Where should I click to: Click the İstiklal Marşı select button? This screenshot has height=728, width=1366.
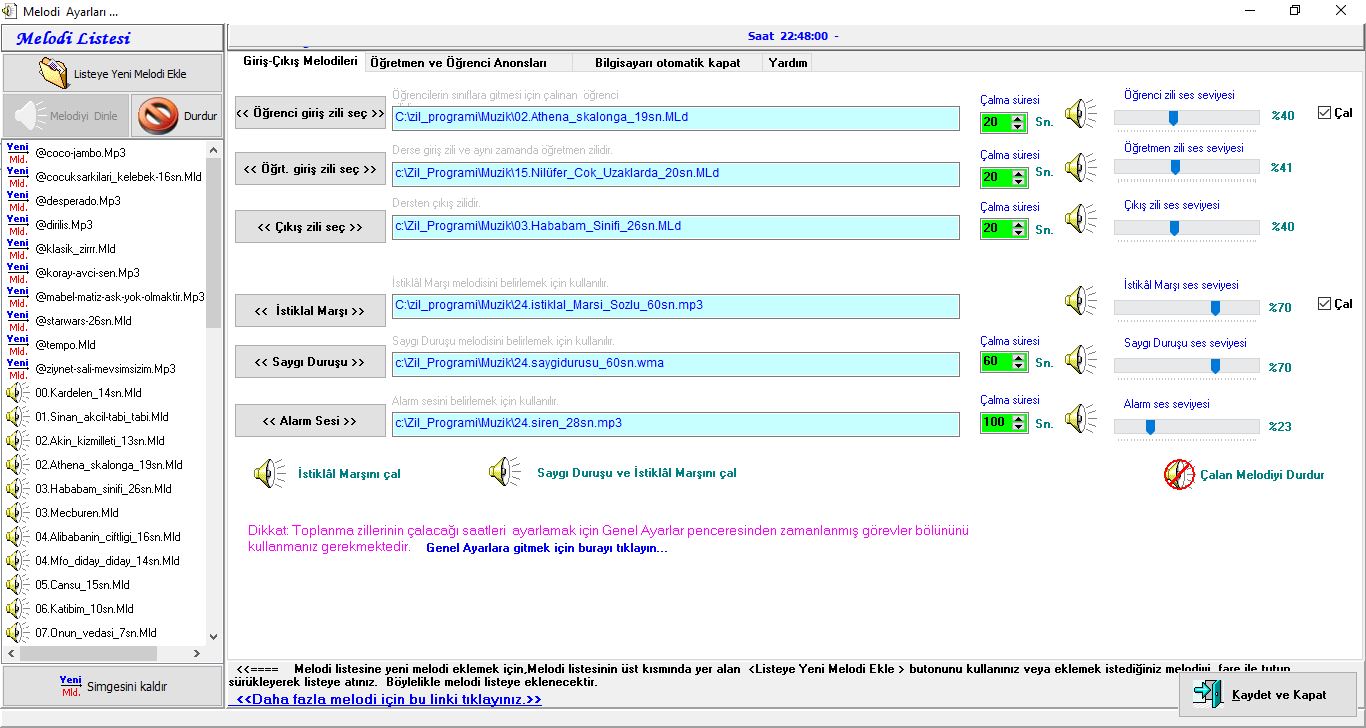pos(310,311)
